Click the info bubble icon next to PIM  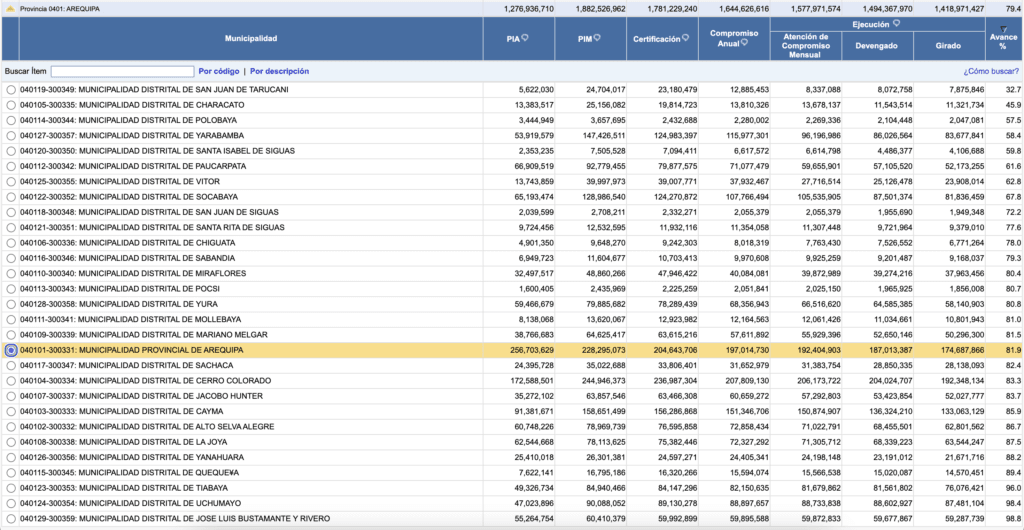coord(595,38)
